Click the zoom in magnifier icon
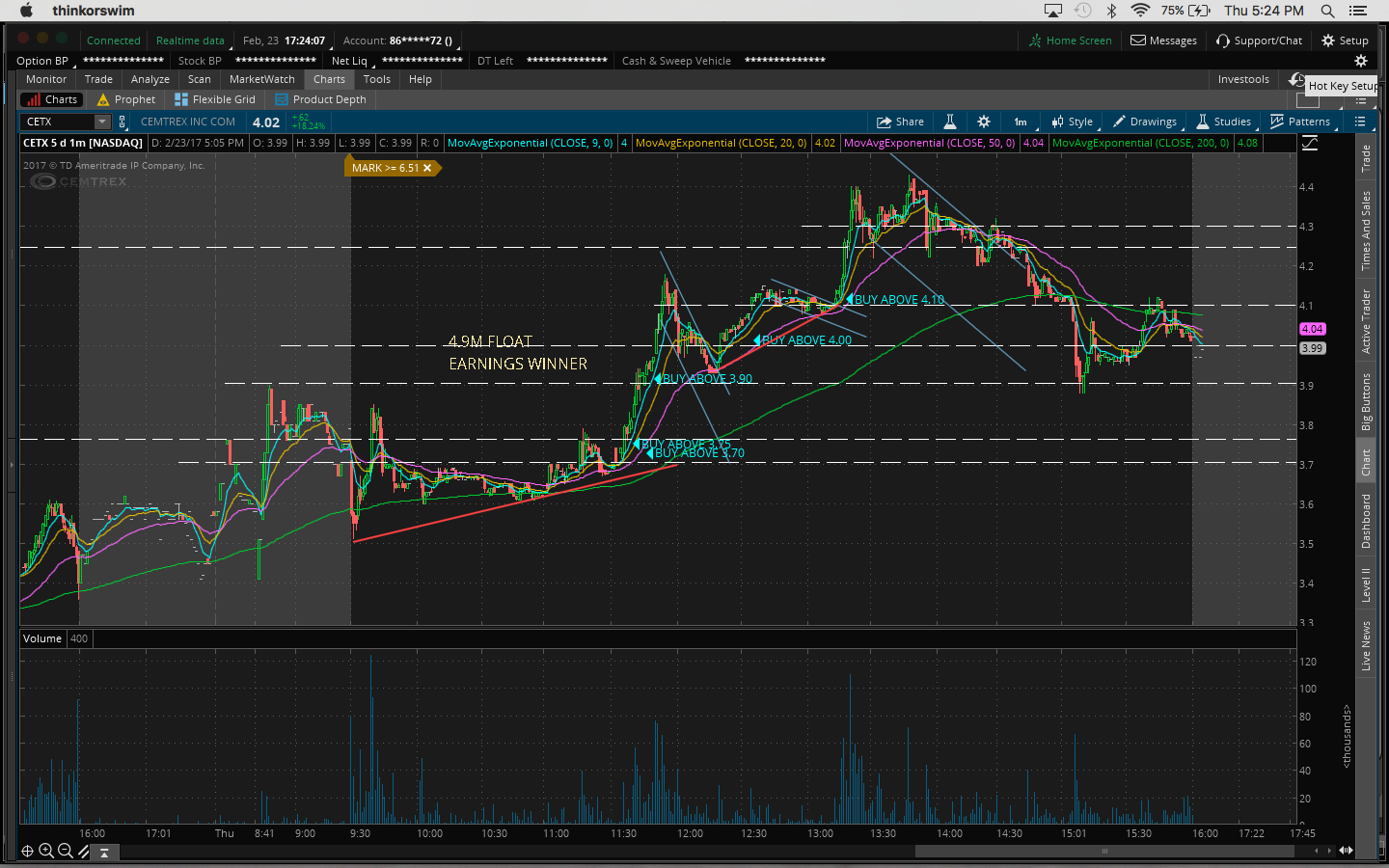Viewport: 1389px width, 868px height. tap(46, 851)
